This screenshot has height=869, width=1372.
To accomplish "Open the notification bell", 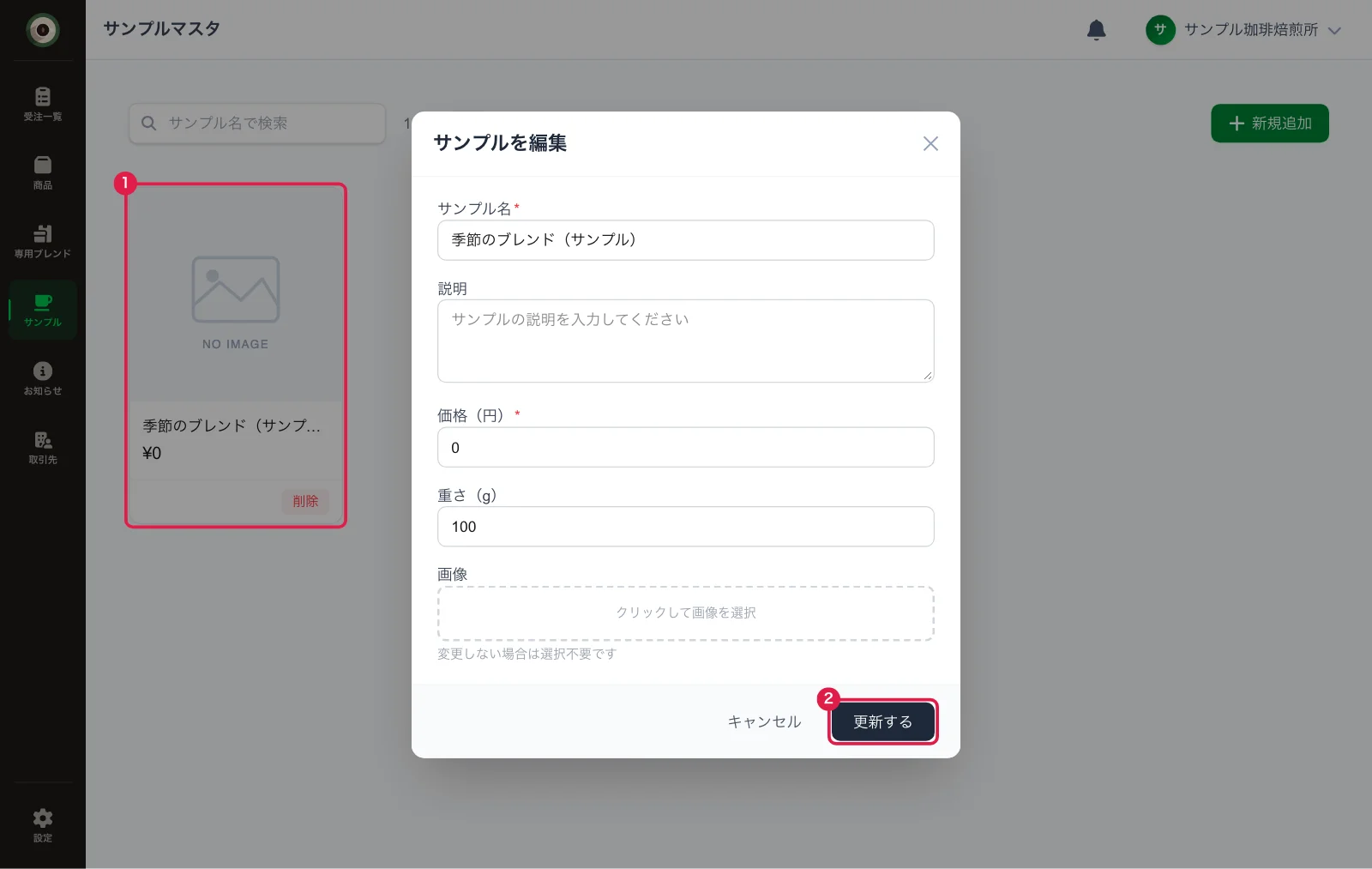I will tap(1096, 30).
